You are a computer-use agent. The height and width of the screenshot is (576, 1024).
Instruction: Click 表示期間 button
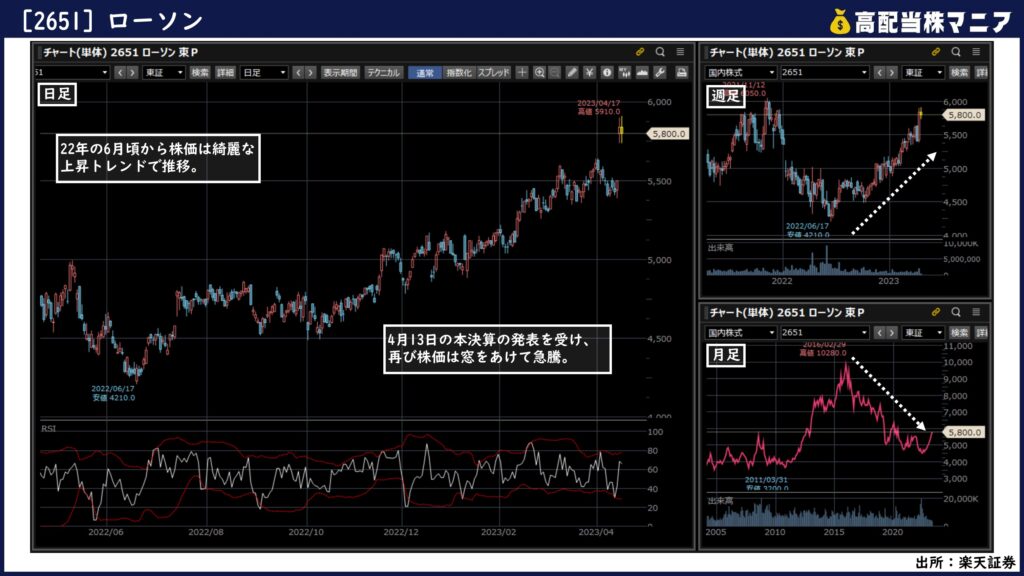click(x=340, y=72)
